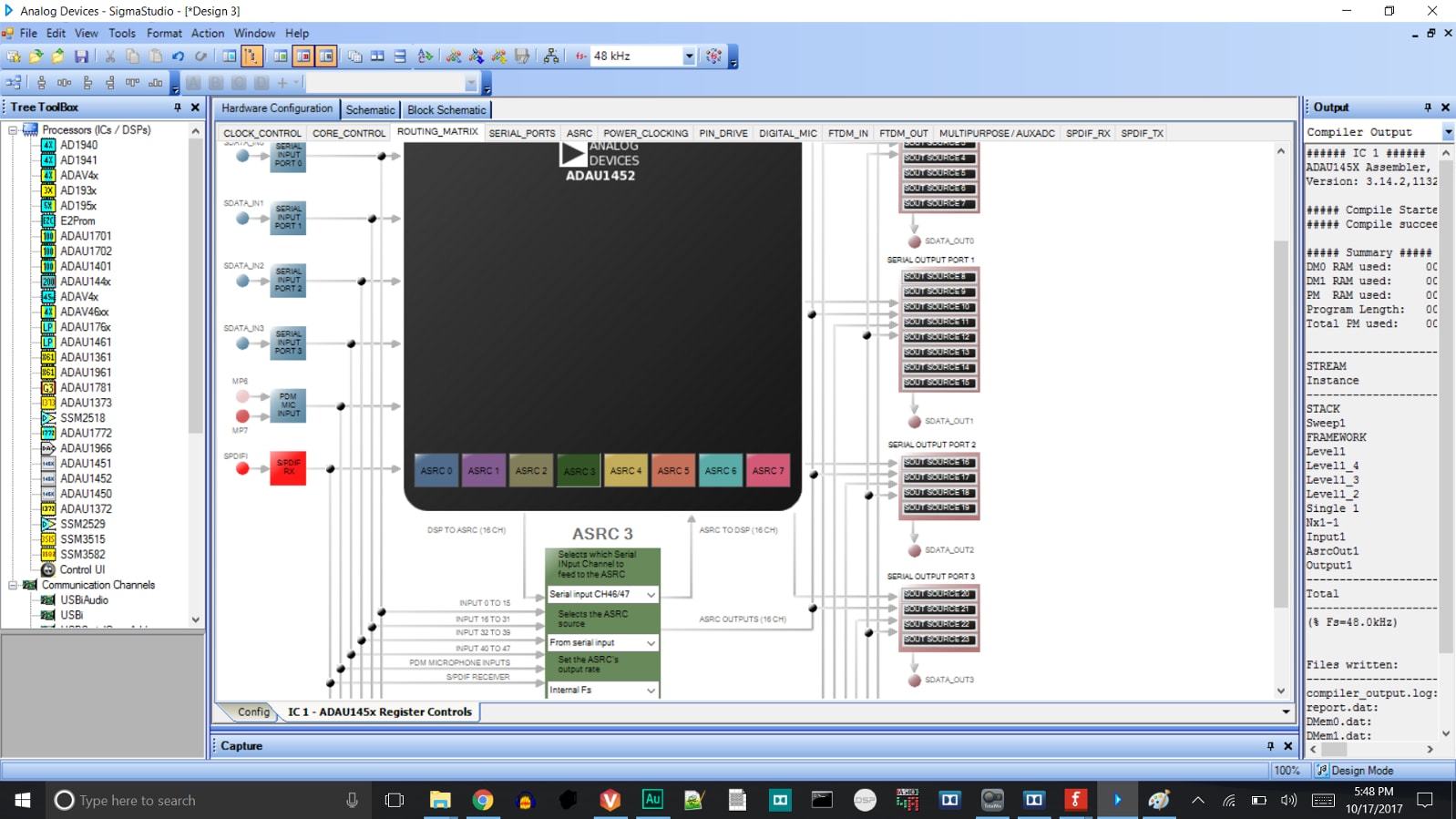Open the From serial input dropdown

pos(651,642)
